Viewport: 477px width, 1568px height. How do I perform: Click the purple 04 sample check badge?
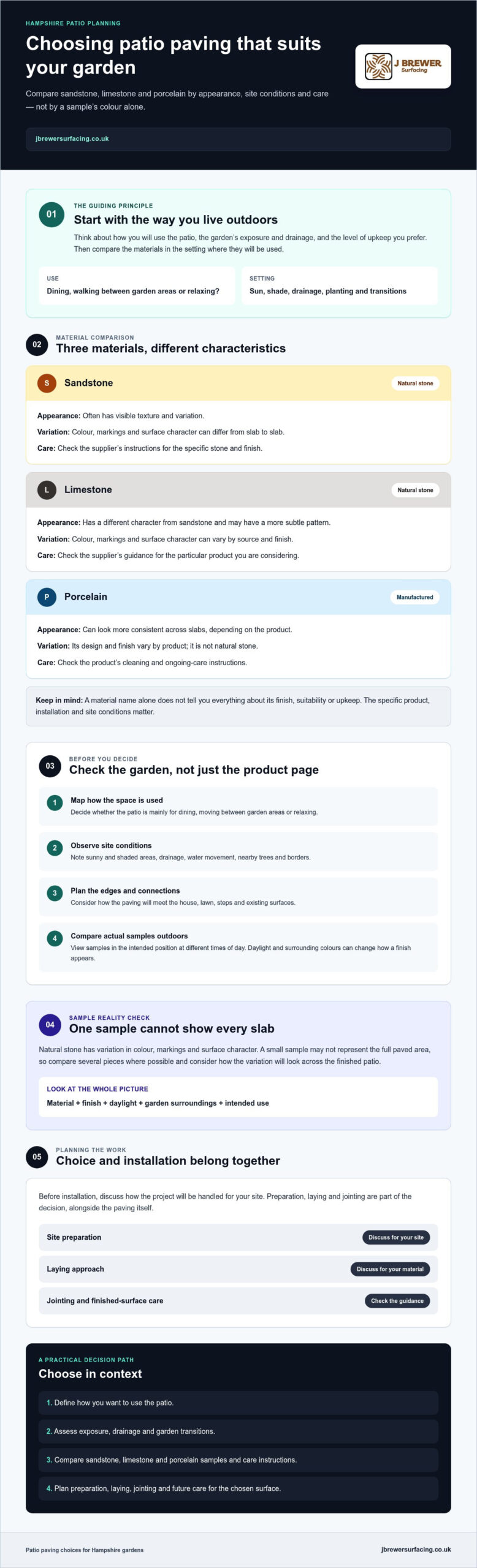click(50, 1025)
